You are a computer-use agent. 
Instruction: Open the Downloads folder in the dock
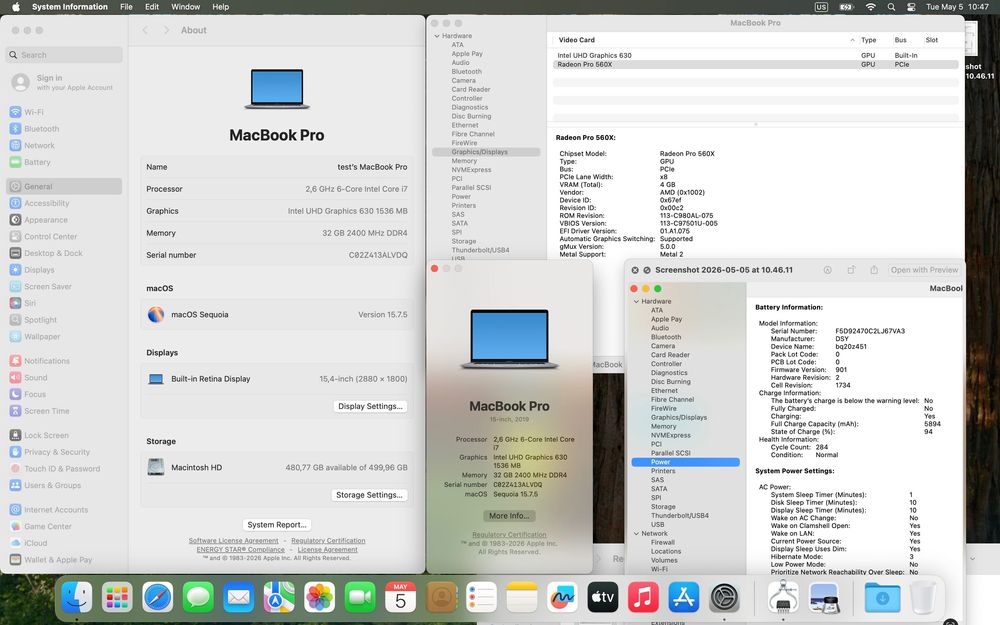[x=883, y=598]
